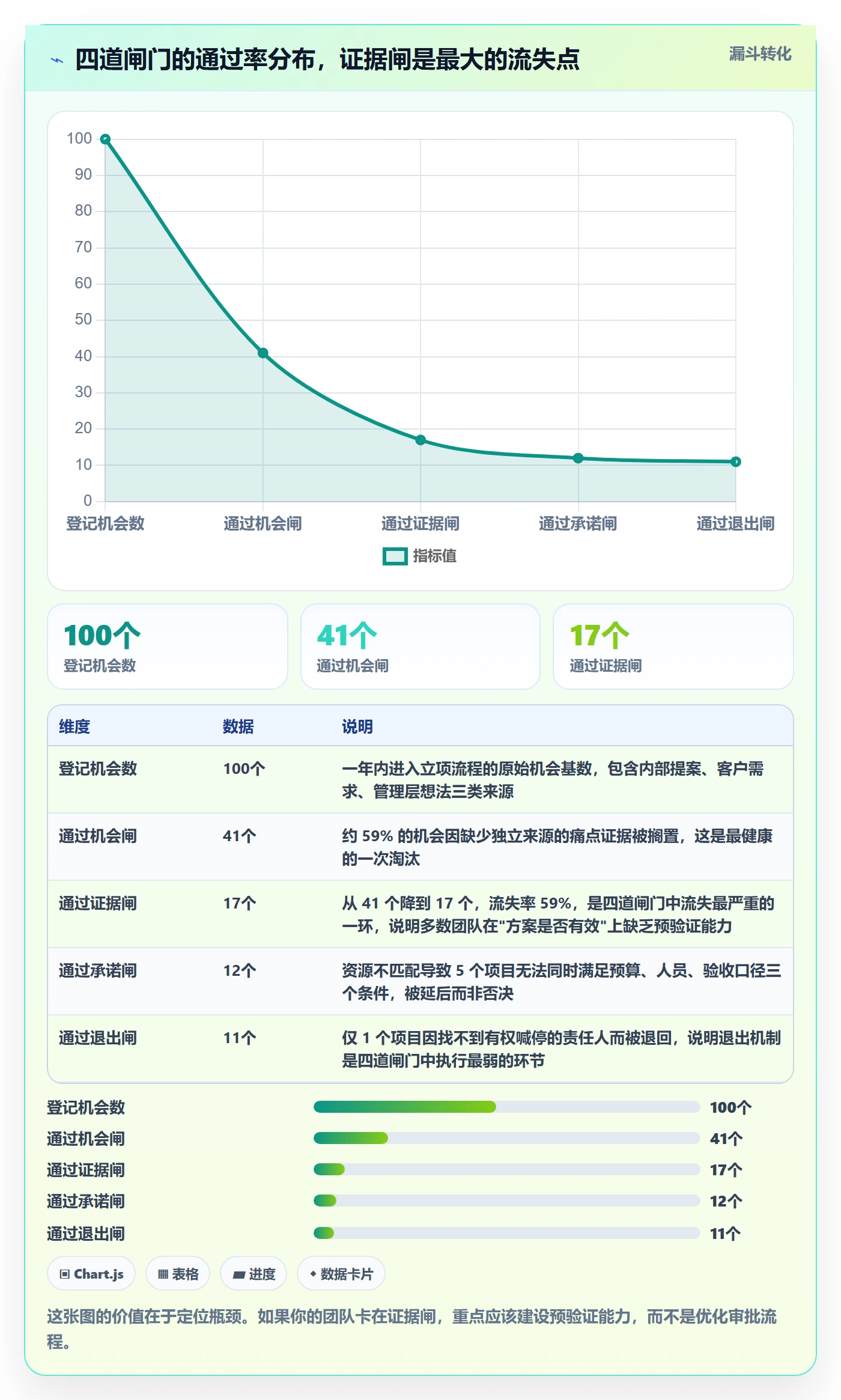Click the 漏斗转化 label in header
The image size is (841, 1400).
(x=760, y=54)
